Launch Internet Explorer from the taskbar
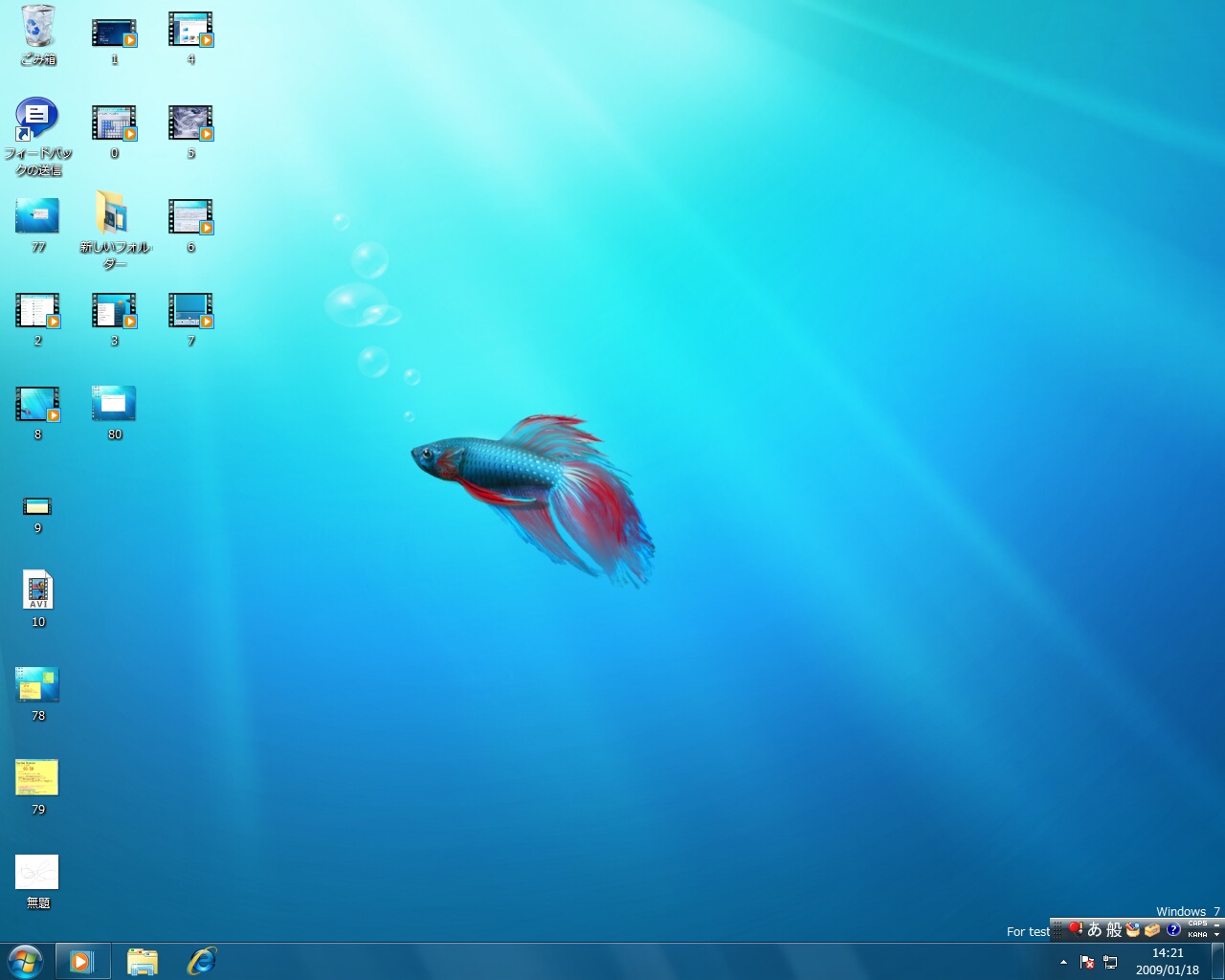 202,961
